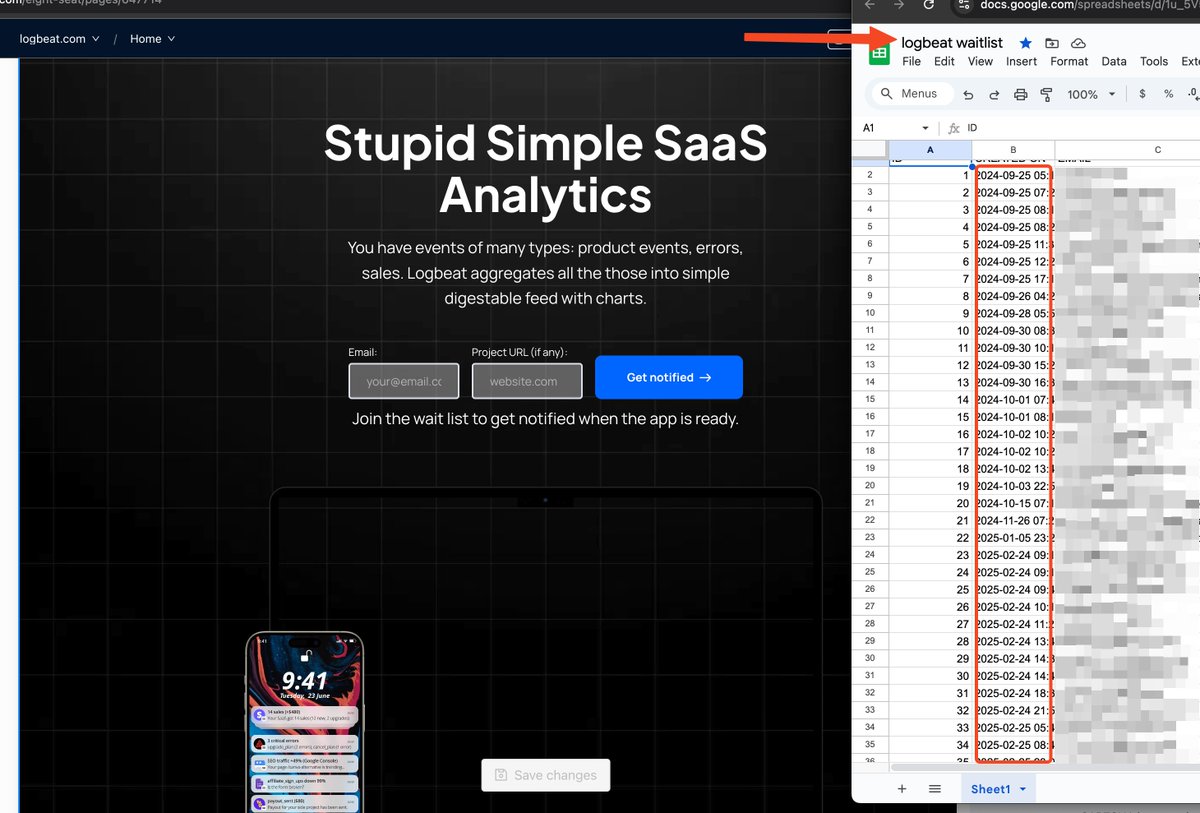Open the name box dropdown arrow
1200x813 pixels.
(926, 128)
